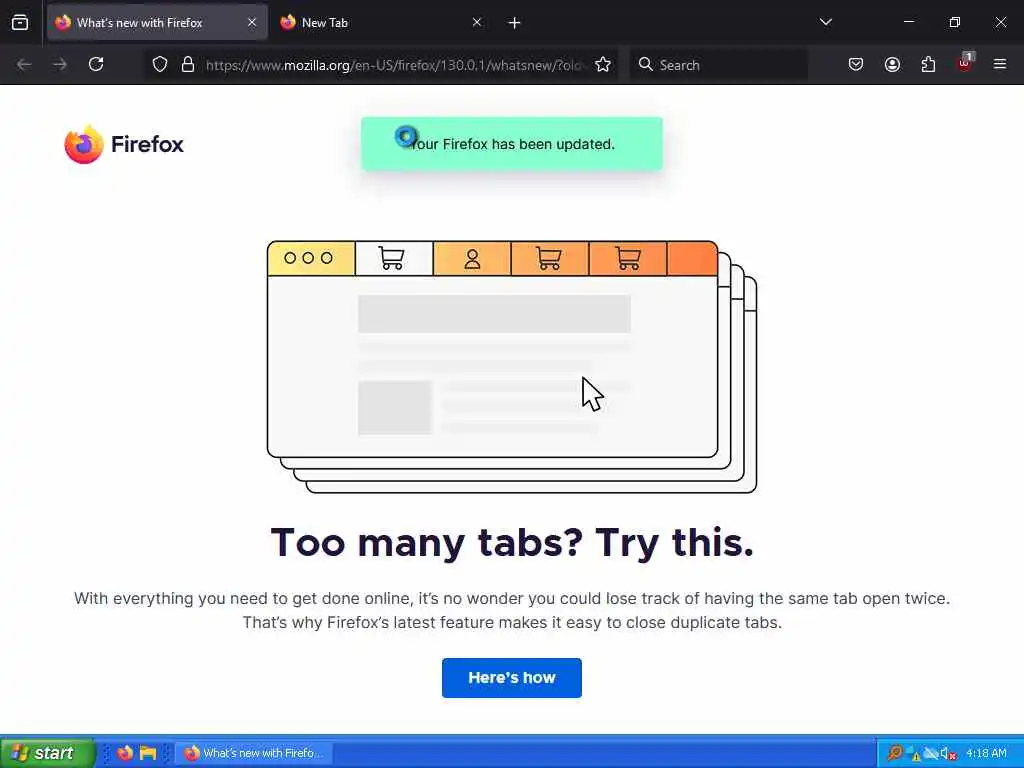1024x768 pixels.
Task: Open the Firefox application hamburger menu
Action: tap(1000, 64)
